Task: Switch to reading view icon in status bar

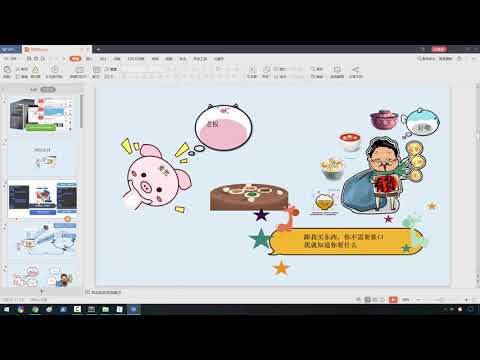Action: tap(382, 300)
